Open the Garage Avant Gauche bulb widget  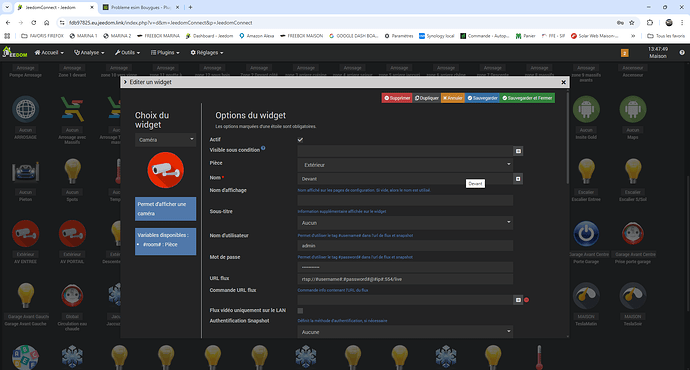pyautogui.click(x=26, y=295)
